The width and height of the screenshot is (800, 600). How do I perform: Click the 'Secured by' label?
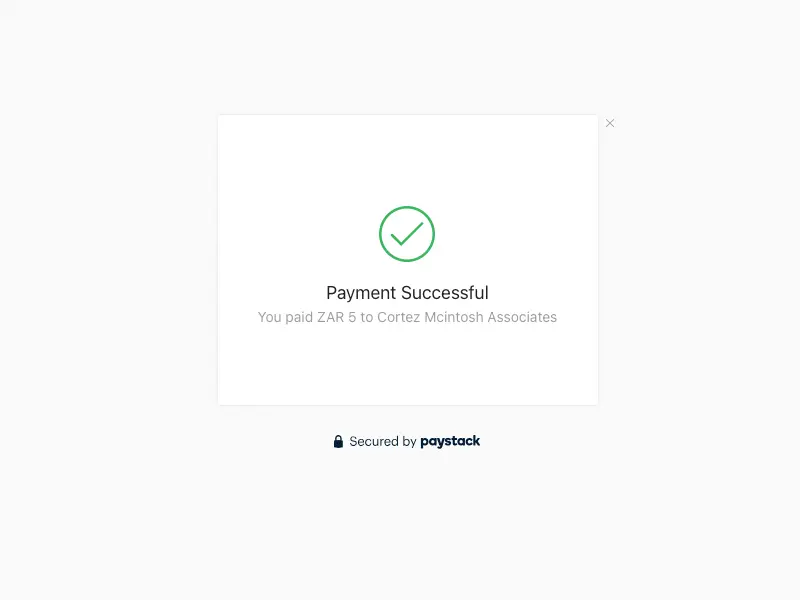tap(383, 441)
